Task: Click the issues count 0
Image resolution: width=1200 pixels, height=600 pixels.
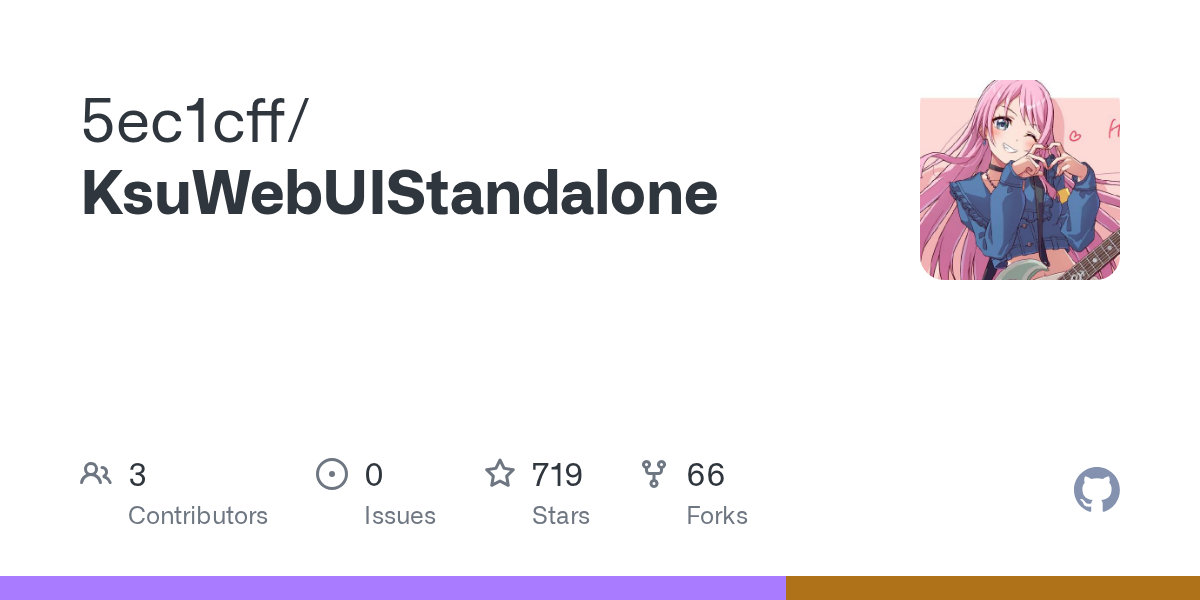Action: (373, 475)
